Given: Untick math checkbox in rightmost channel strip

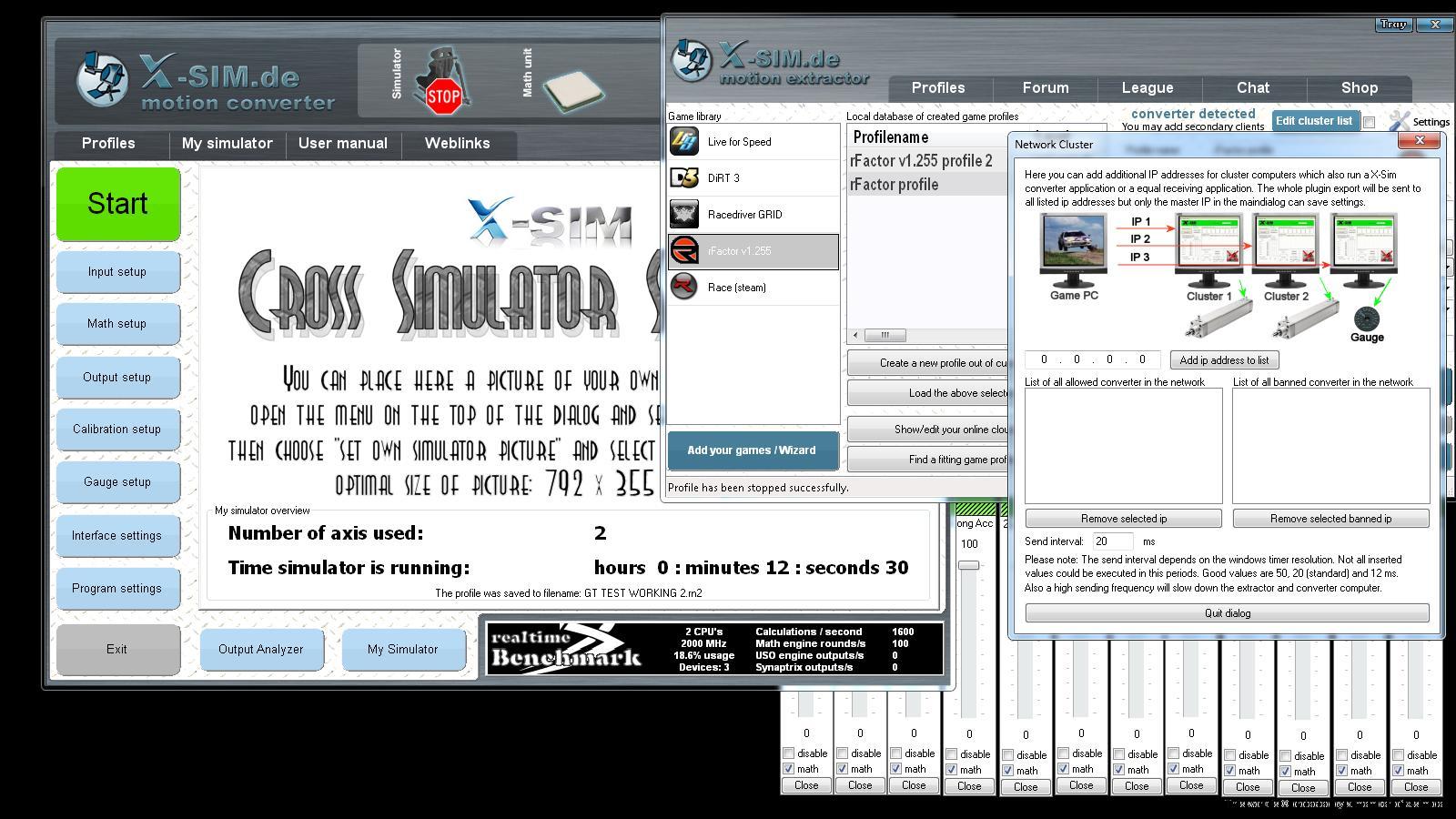Looking at the screenshot, I should (1399, 771).
